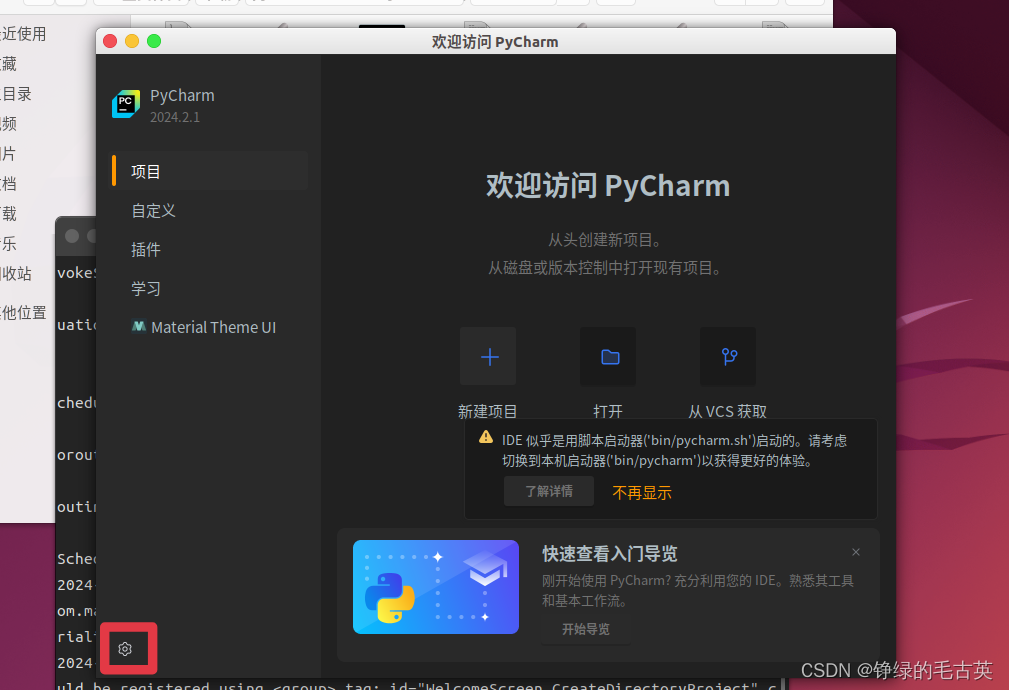Screen dimensions: 1009x690
Task: Click the Material Theme UI logo icon
Action: [x=138, y=326]
